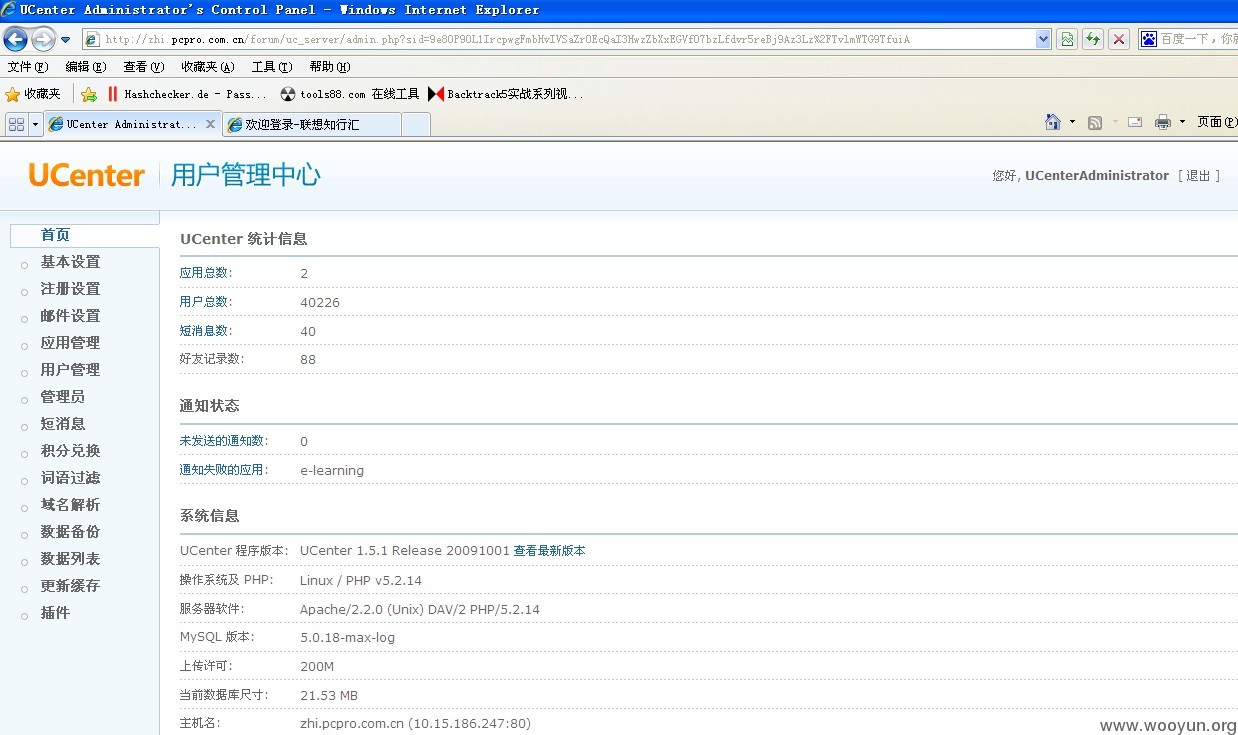Go forward with the browser Forward arrow
1238x735 pixels.
point(43,39)
